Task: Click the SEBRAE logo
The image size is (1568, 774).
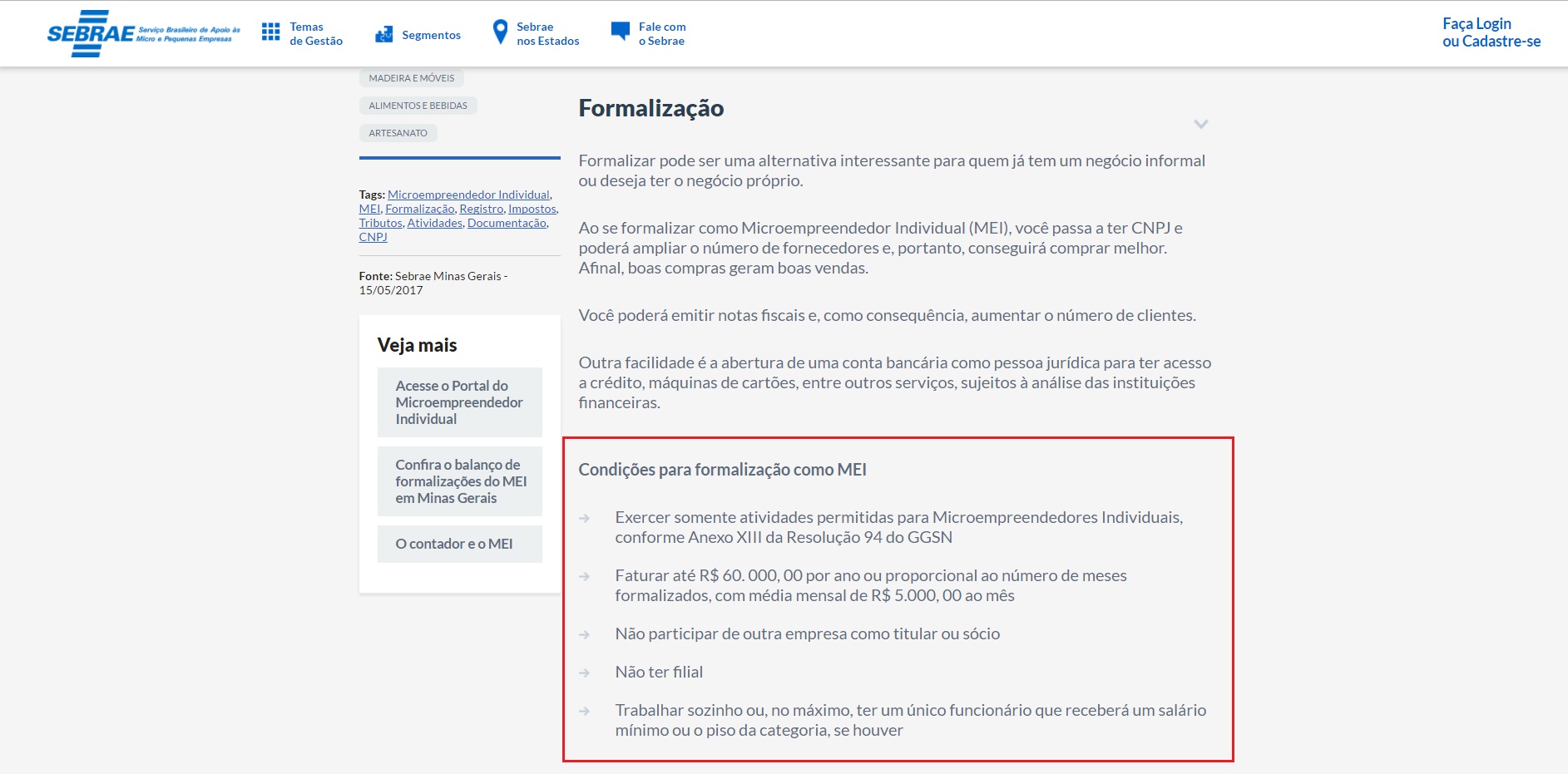Action: point(143,34)
